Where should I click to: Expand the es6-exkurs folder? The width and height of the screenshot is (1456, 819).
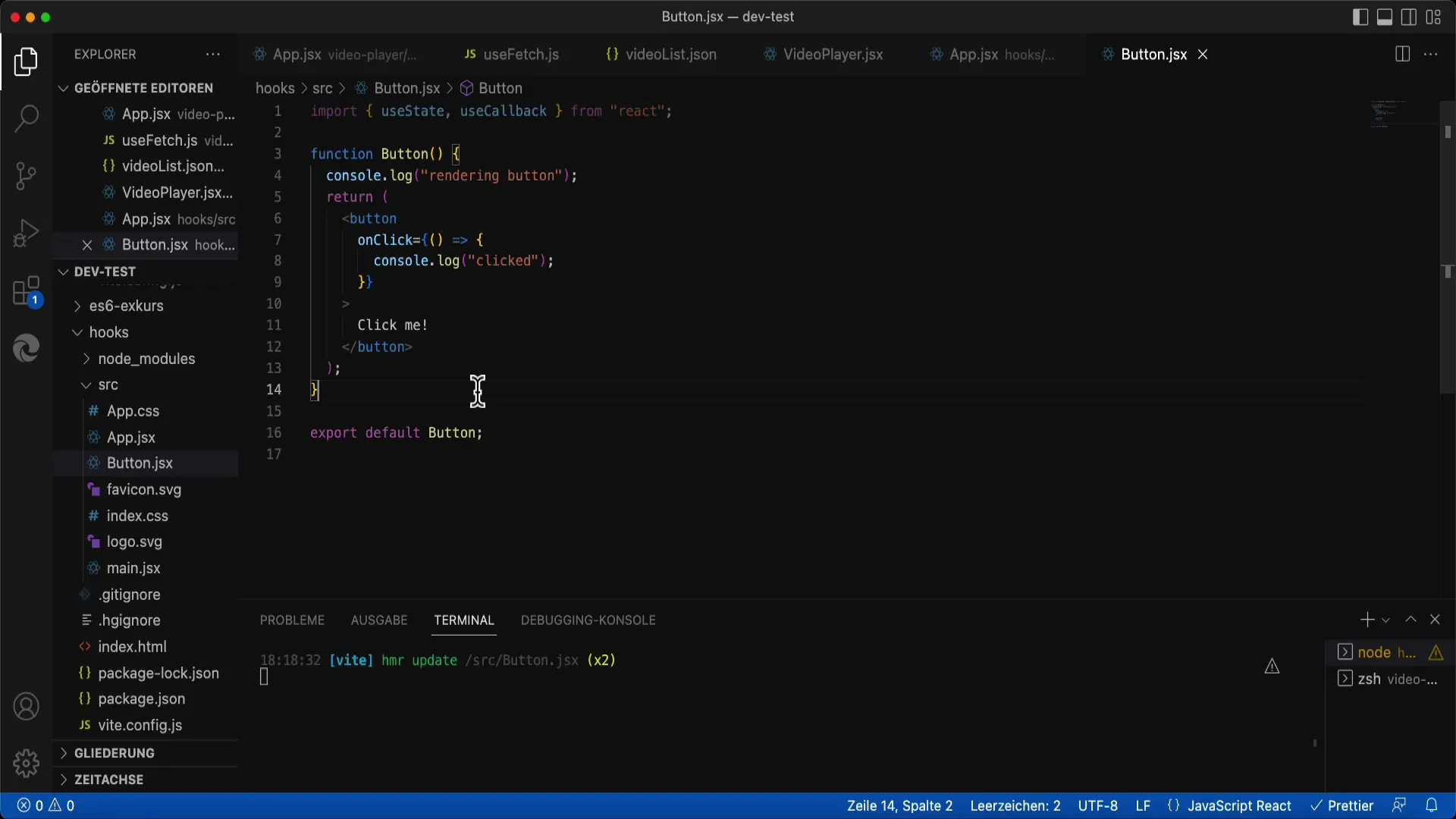pos(126,306)
